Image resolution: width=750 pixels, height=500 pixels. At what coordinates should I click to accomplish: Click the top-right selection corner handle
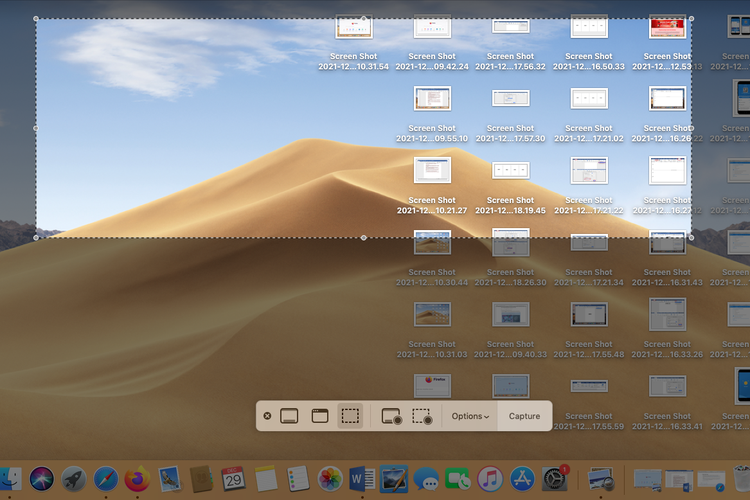point(691,19)
